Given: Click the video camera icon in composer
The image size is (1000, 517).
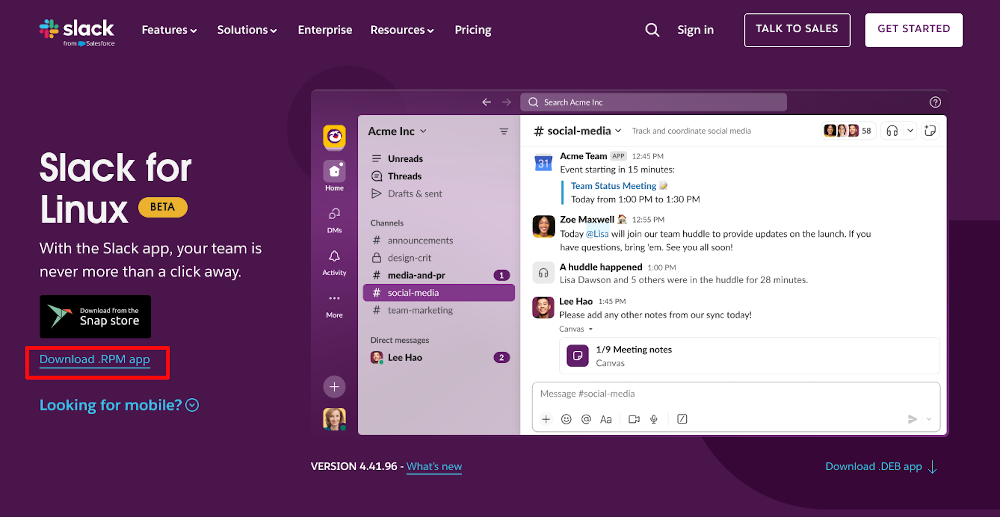Looking at the screenshot, I should (634, 419).
